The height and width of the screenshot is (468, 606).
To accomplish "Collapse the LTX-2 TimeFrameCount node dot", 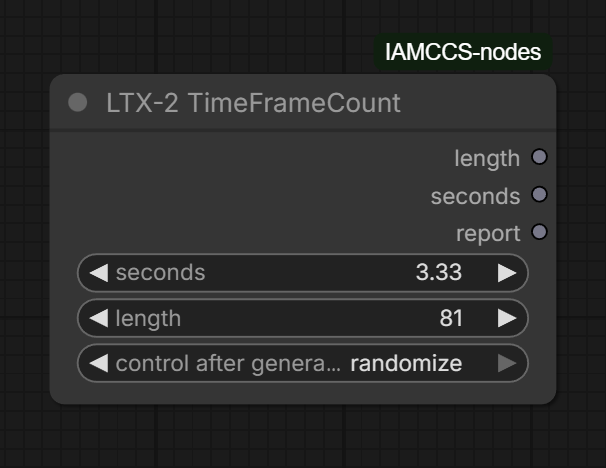I will click(78, 102).
